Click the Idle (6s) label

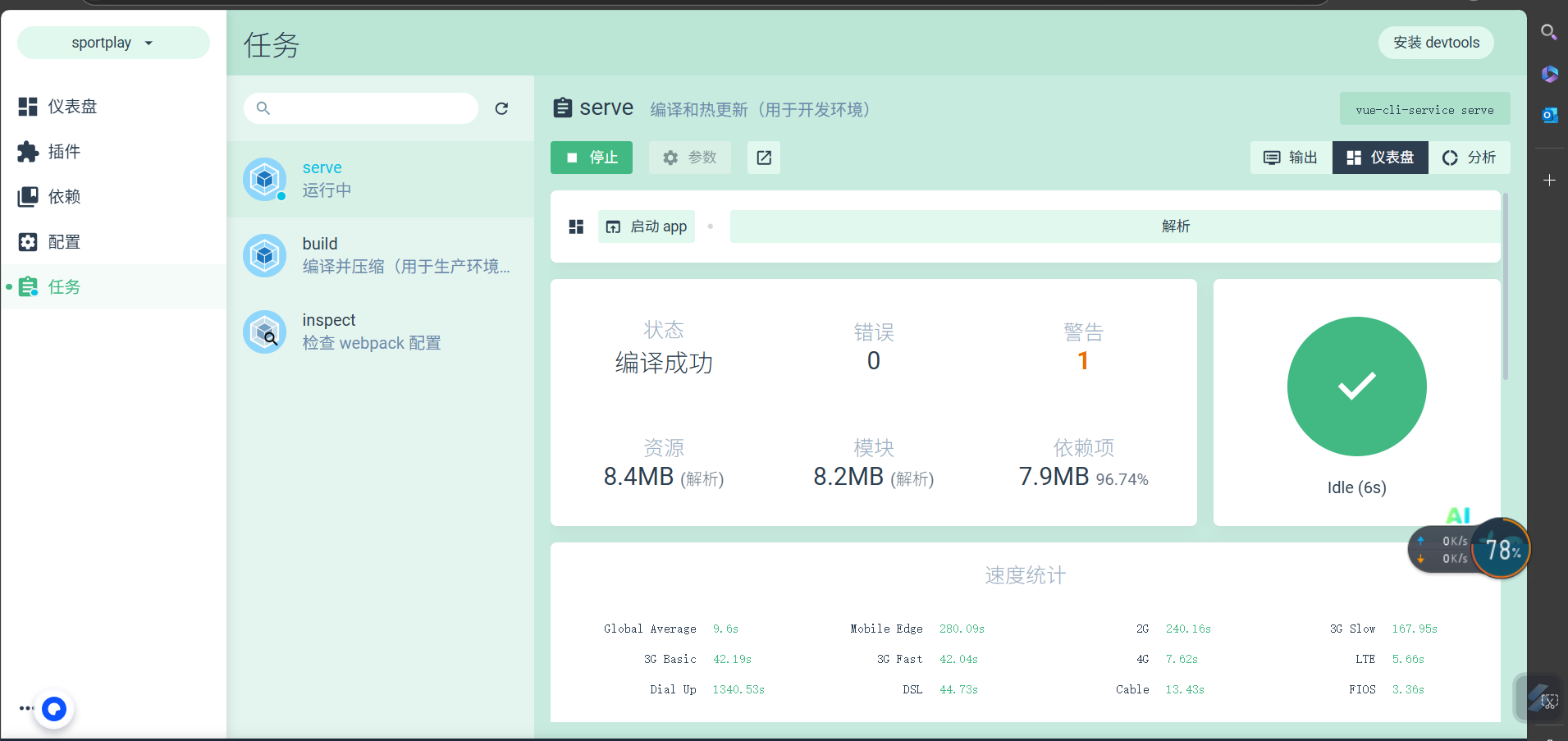pos(1357,487)
